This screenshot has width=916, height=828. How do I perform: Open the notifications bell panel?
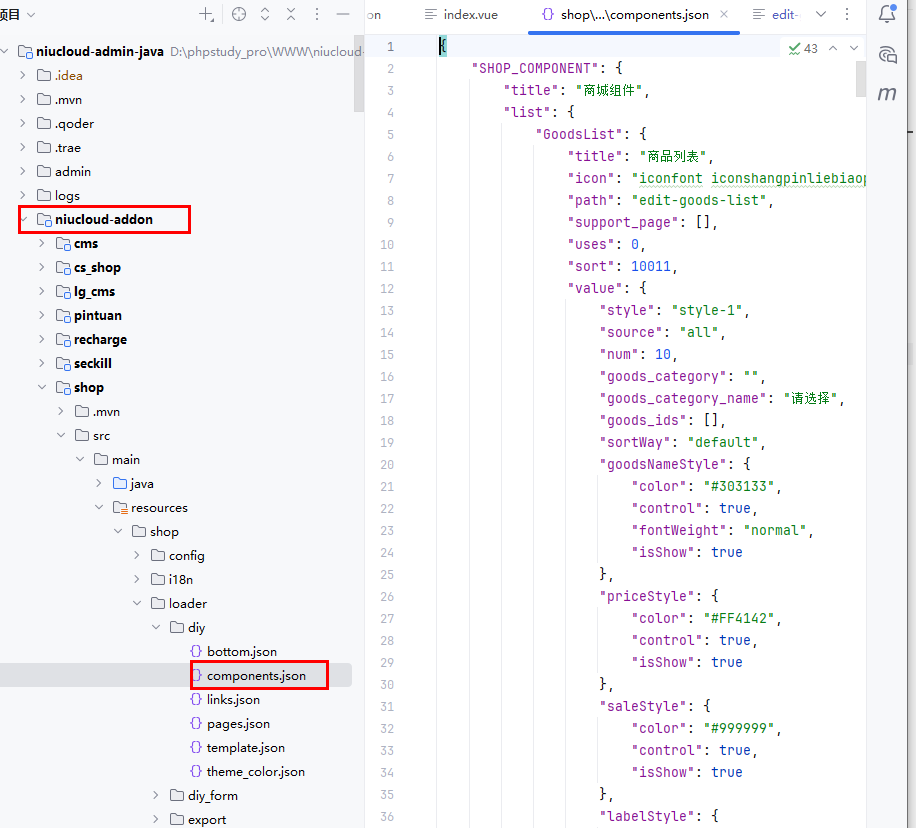(x=887, y=14)
